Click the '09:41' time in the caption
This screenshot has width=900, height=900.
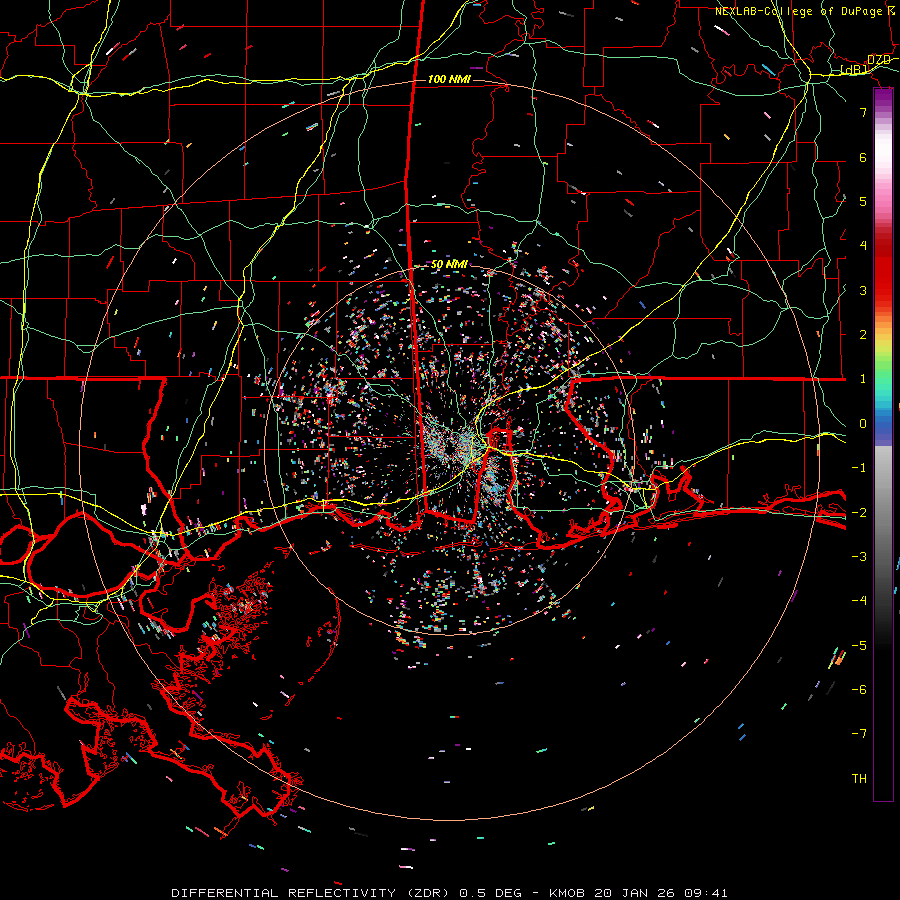pos(706,893)
